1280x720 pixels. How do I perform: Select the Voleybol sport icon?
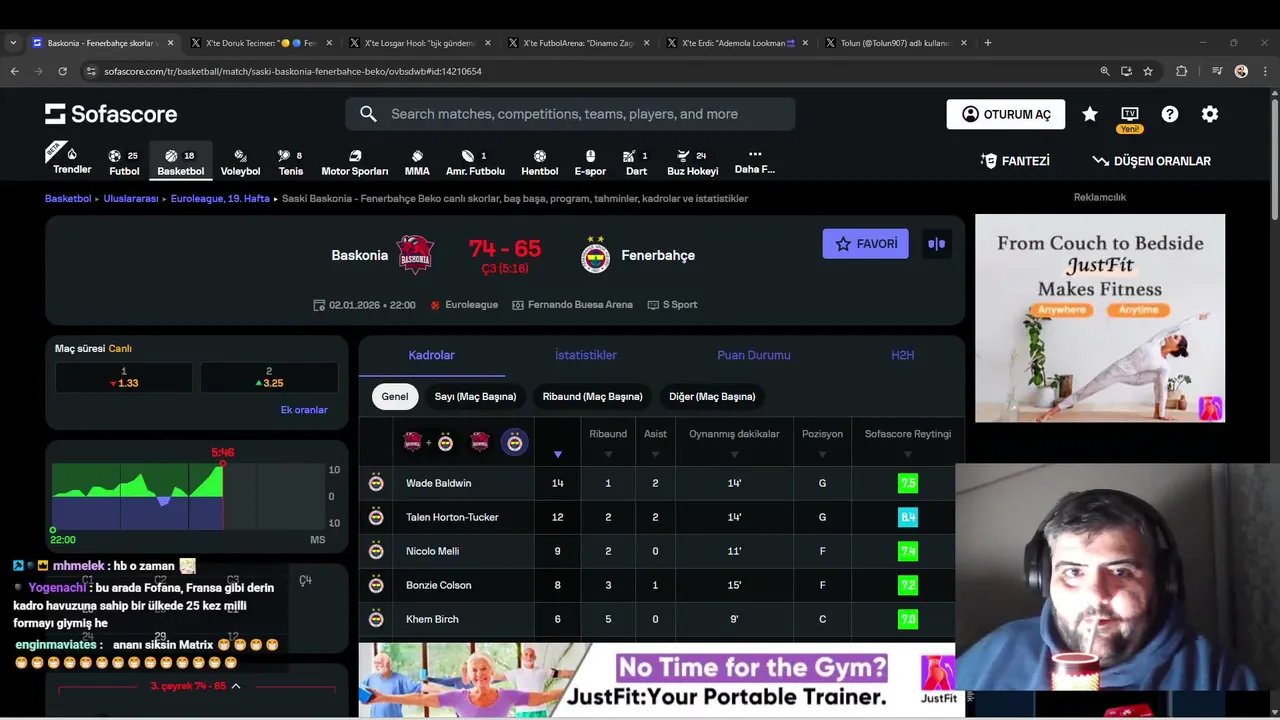click(240, 162)
